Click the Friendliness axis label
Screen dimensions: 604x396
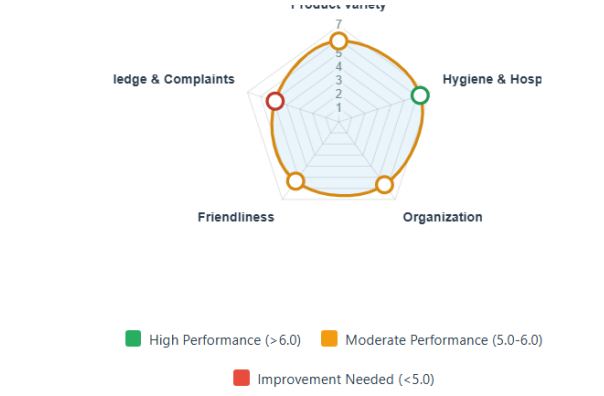coord(236,217)
